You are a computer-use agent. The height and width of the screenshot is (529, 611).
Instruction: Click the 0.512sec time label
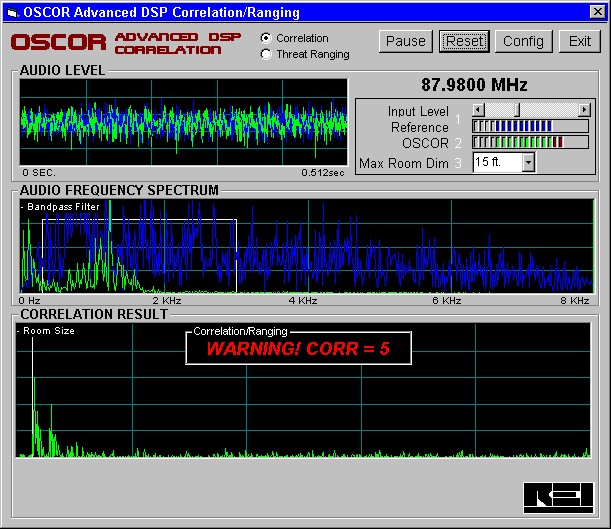point(323,173)
